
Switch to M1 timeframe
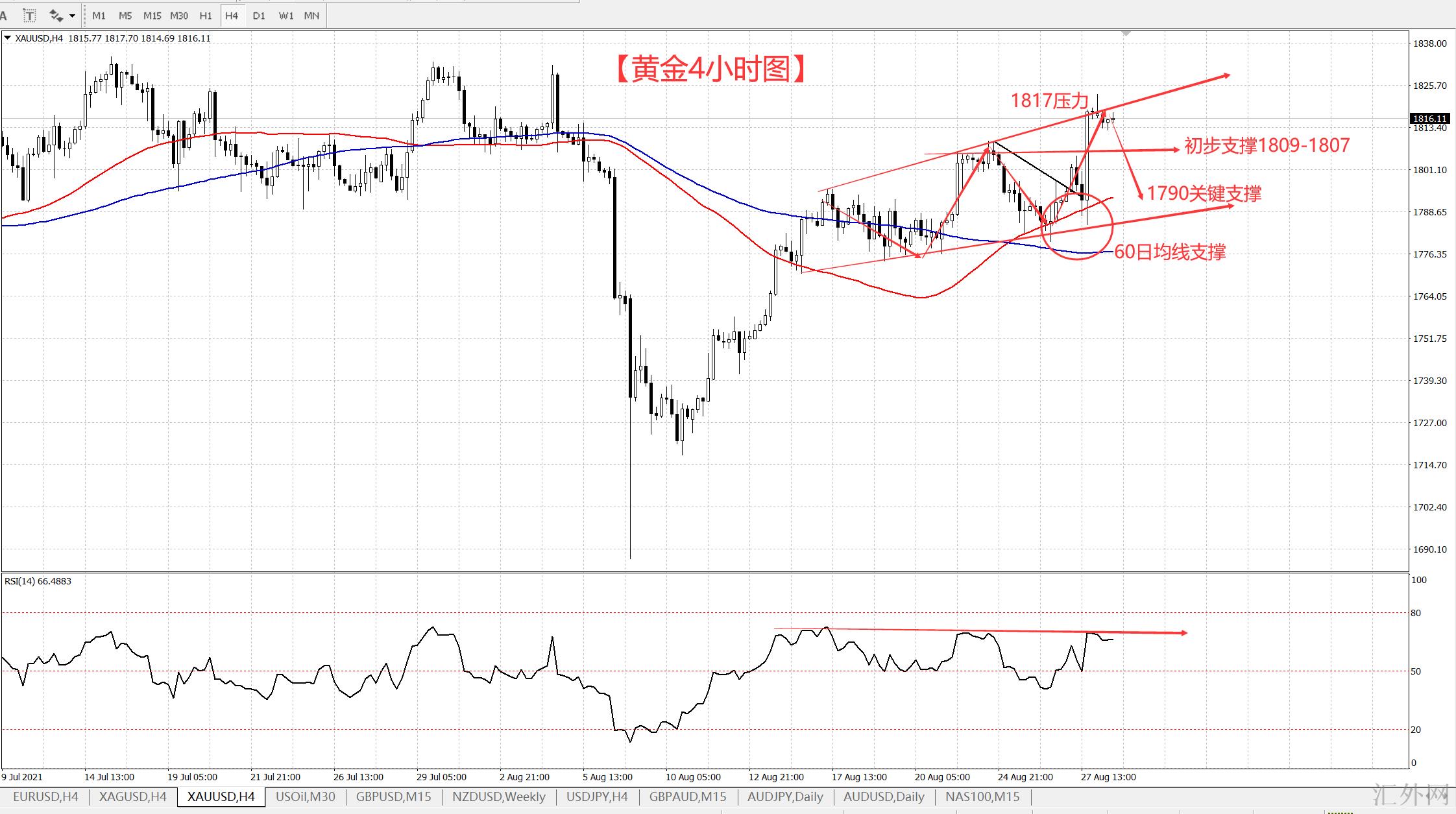[x=99, y=16]
